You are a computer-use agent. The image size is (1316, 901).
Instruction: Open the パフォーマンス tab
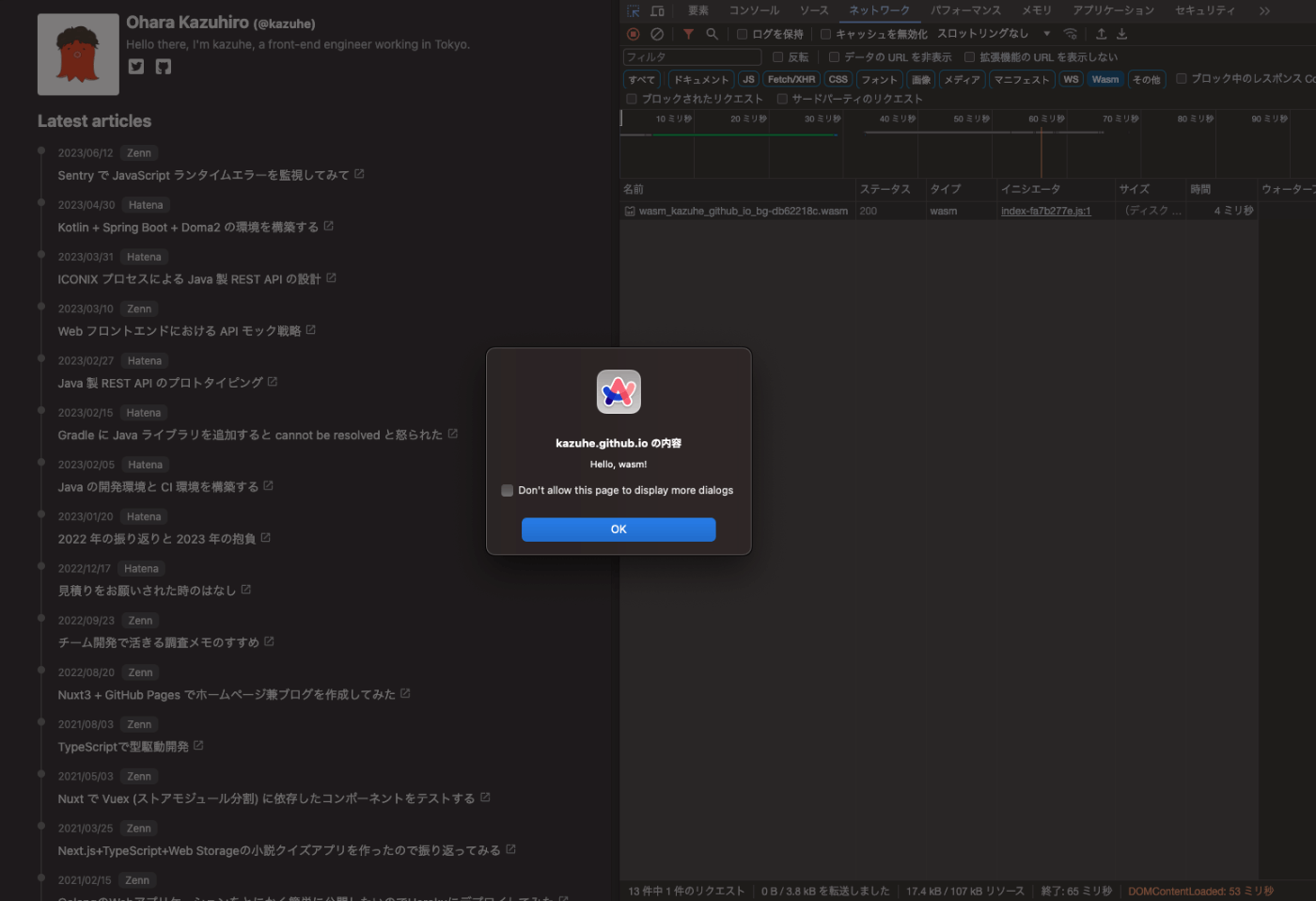pyautogui.click(x=965, y=10)
